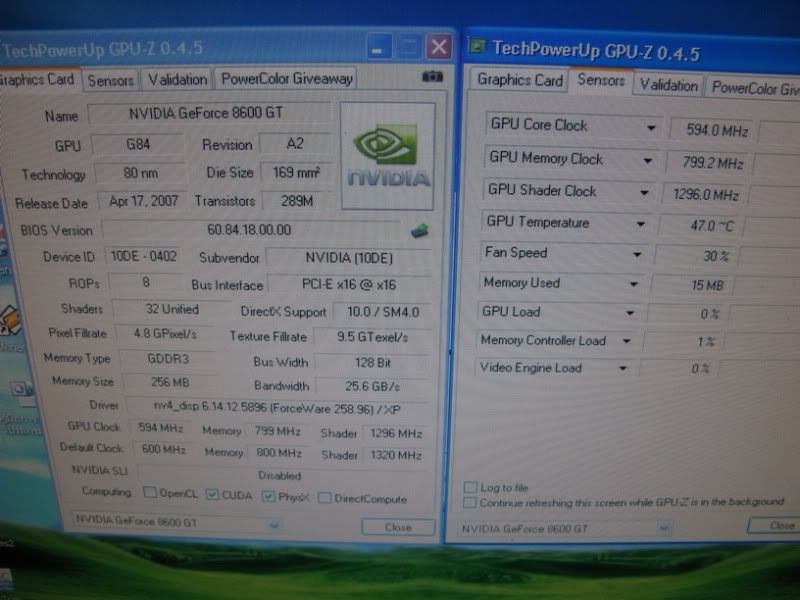This screenshot has height=600, width=800.
Task: Click the Device ID "10DE - 0402"
Action: pos(144,256)
